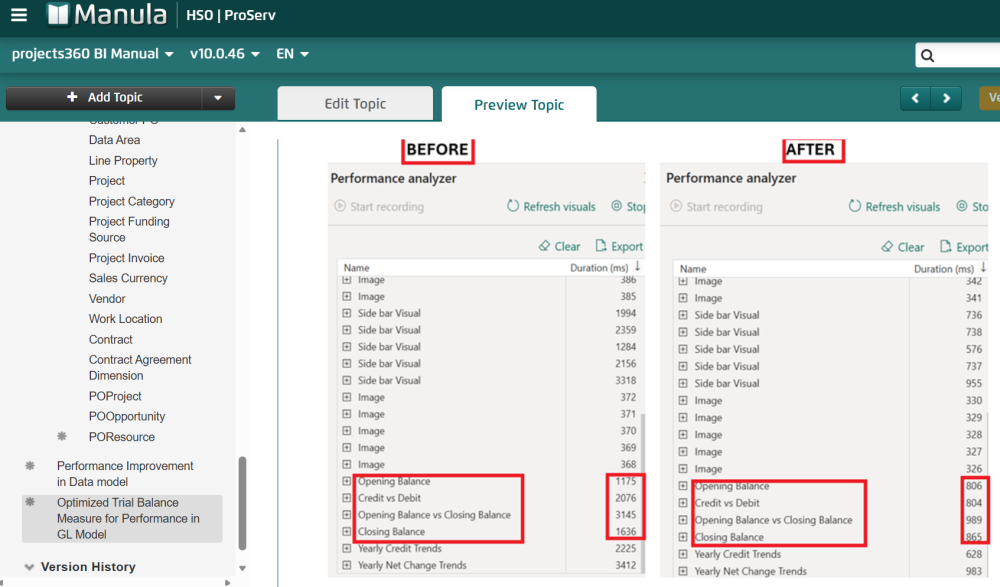The image size is (1000, 587).
Task: Open POOpportunity topic
Action: 127,416
